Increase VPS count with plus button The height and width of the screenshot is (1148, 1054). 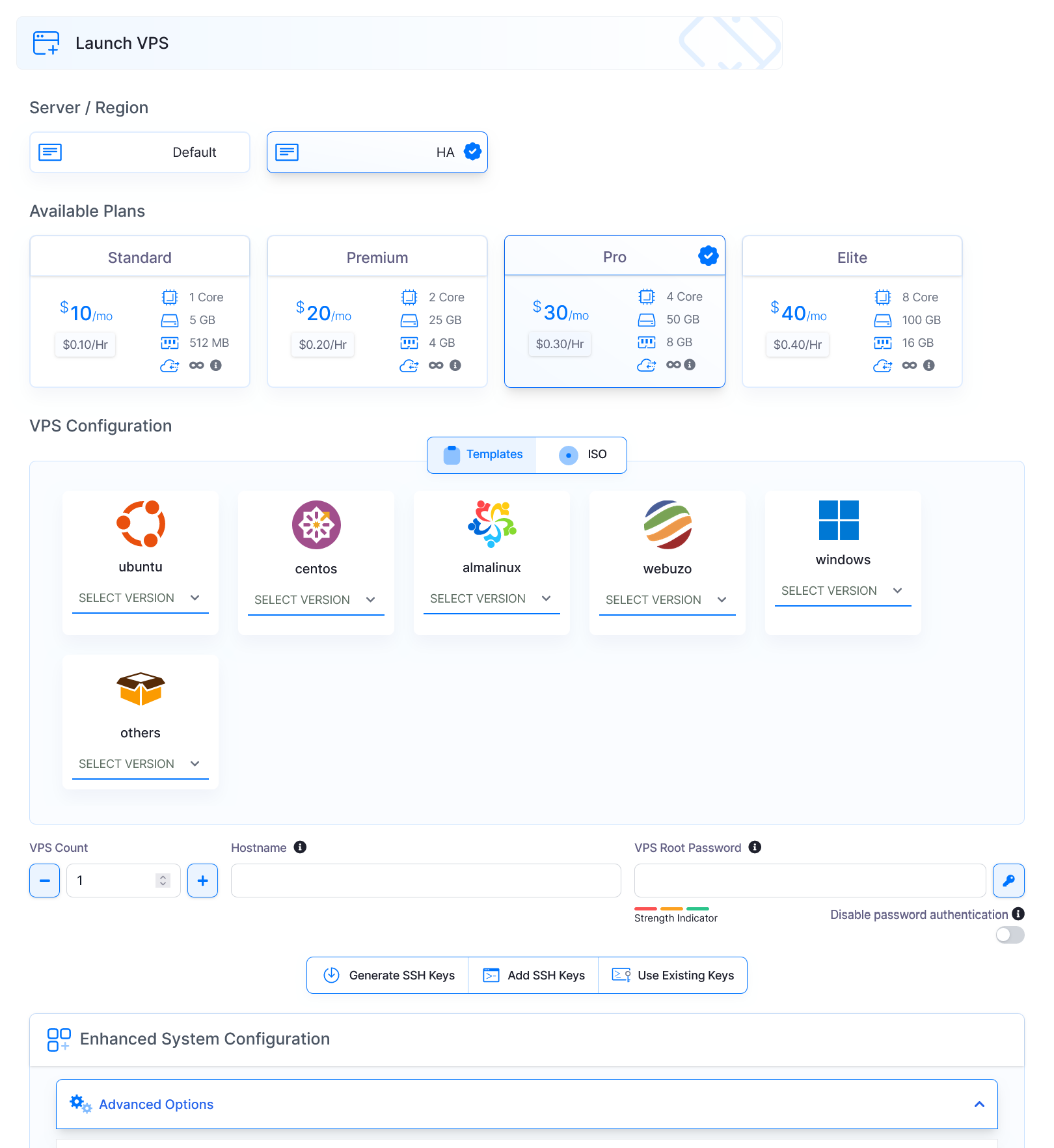(x=203, y=881)
